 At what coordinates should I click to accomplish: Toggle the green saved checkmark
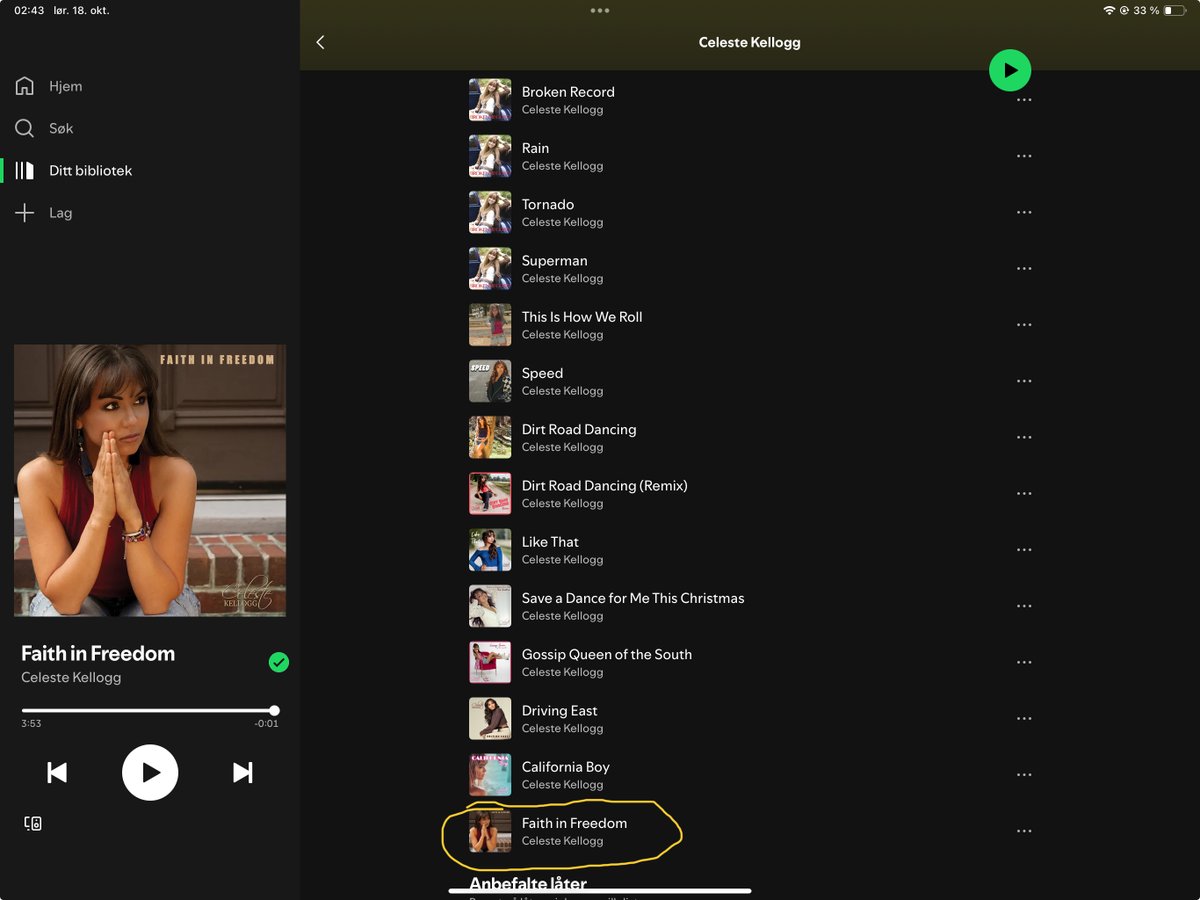pos(279,662)
